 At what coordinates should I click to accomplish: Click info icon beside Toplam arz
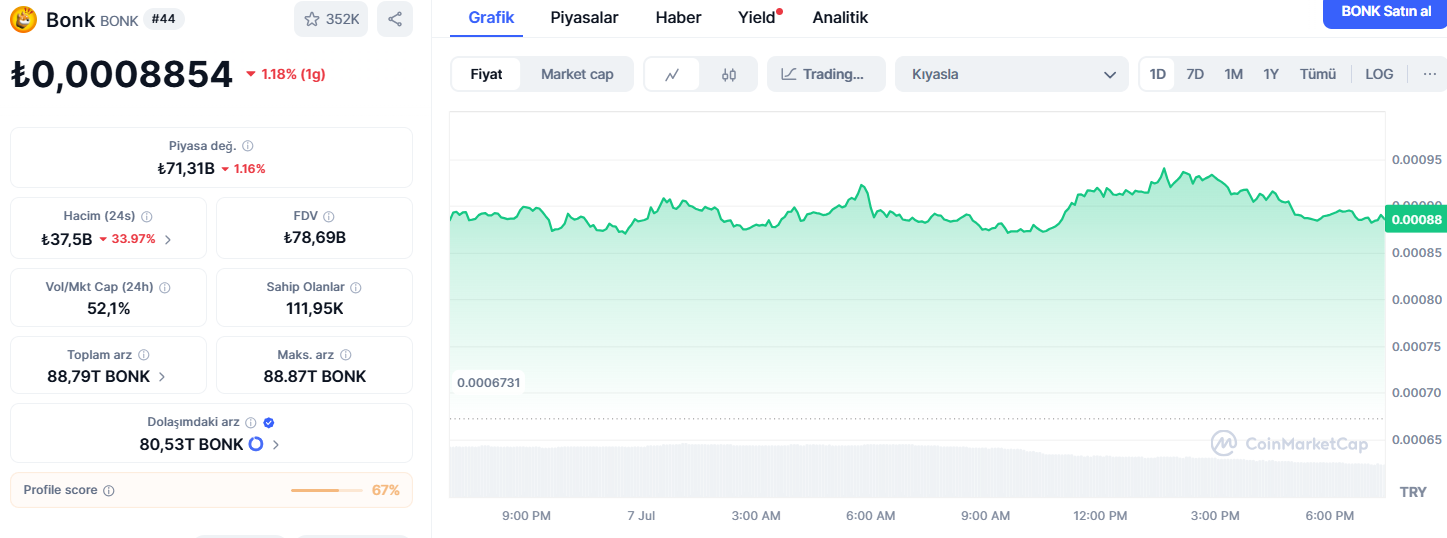[144, 355]
